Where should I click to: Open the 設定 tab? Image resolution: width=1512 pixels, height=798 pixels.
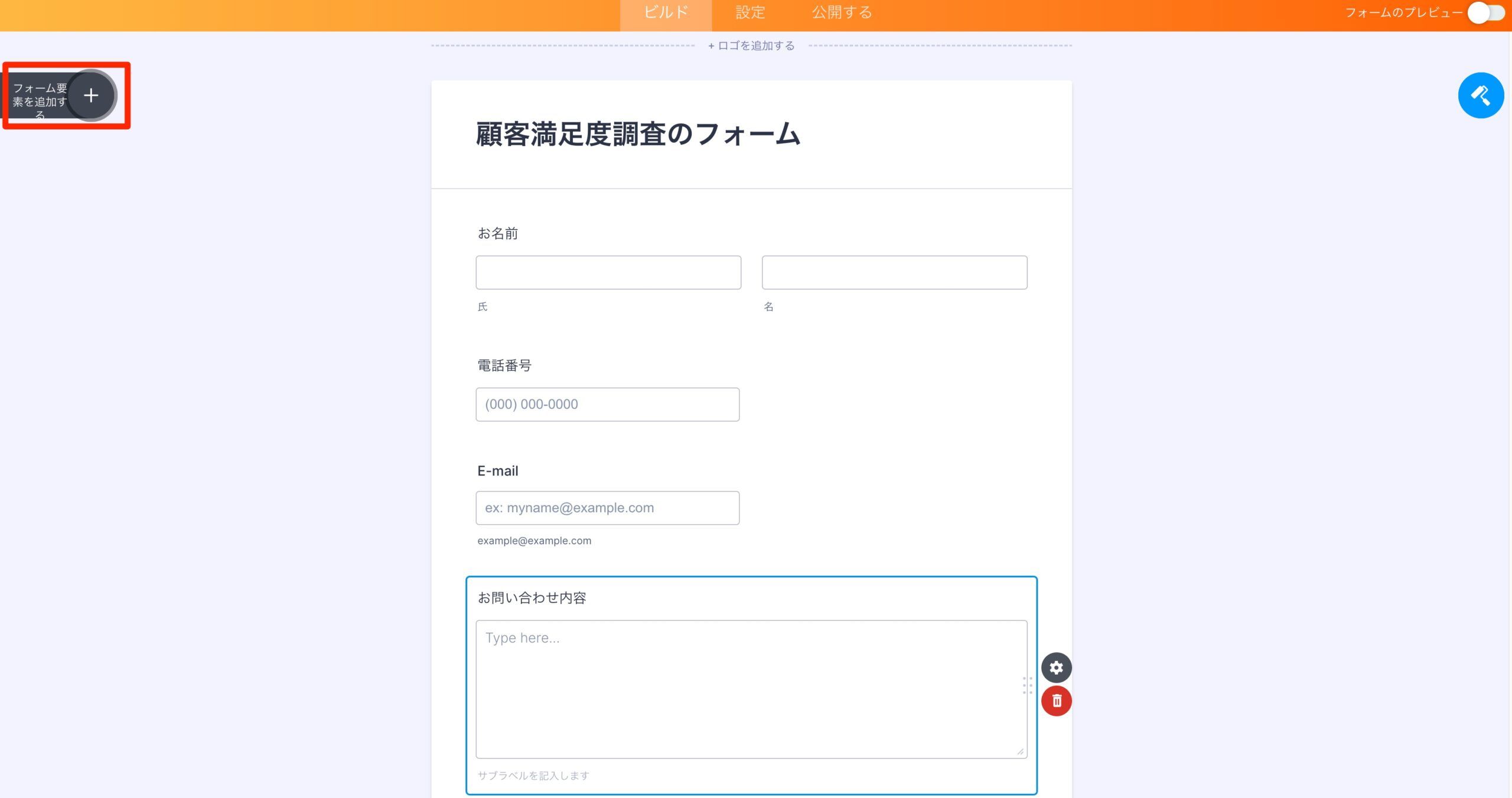click(x=750, y=13)
